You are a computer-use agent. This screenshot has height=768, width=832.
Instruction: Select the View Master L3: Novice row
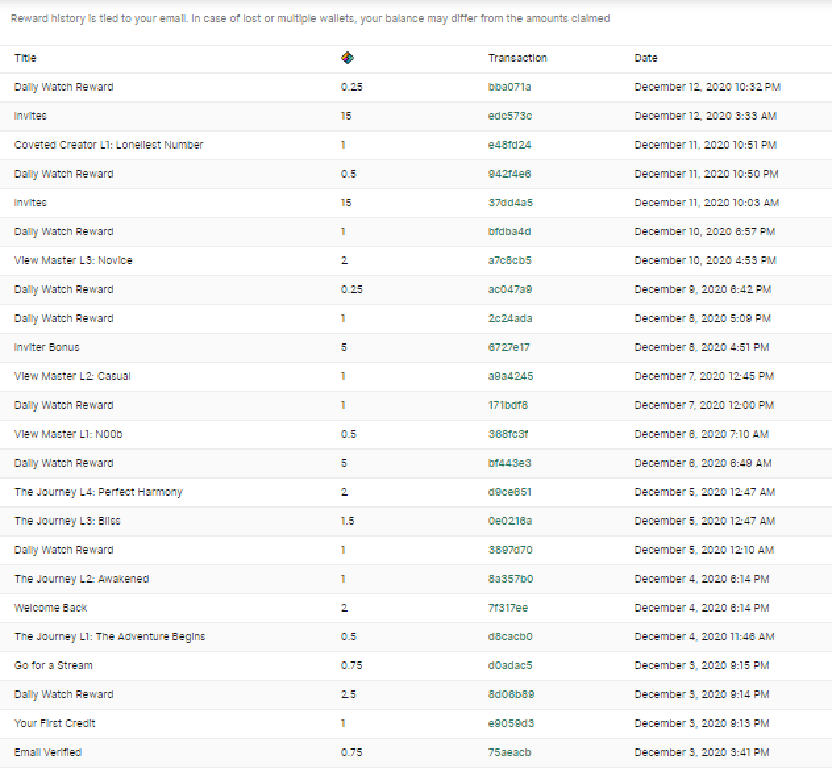tap(416, 261)
